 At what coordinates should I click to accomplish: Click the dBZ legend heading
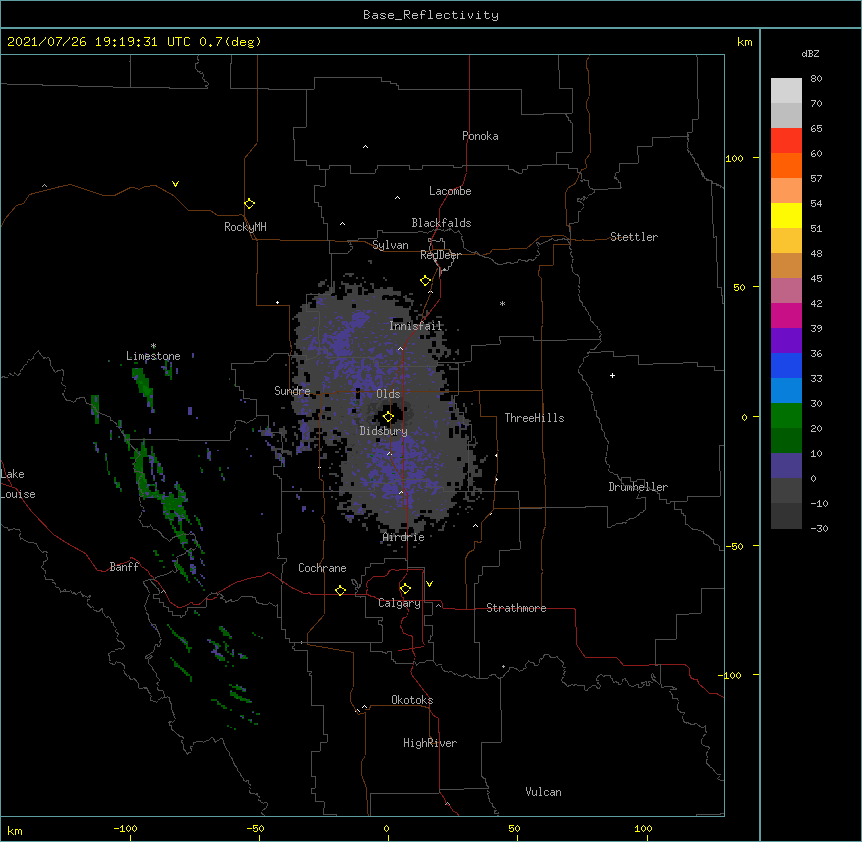(810, 53)
